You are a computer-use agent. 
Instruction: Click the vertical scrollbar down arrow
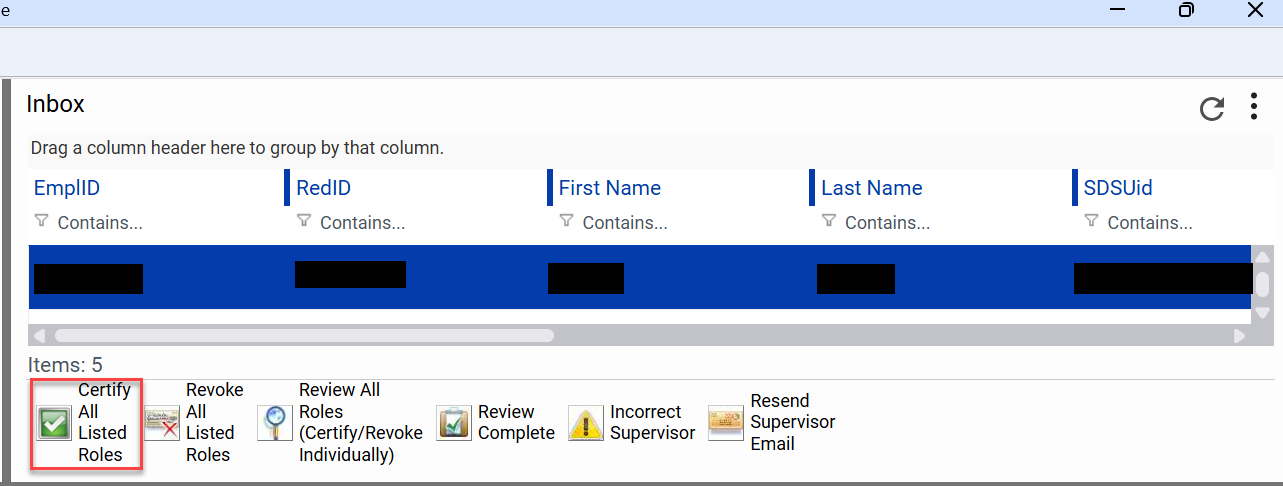1262,313
